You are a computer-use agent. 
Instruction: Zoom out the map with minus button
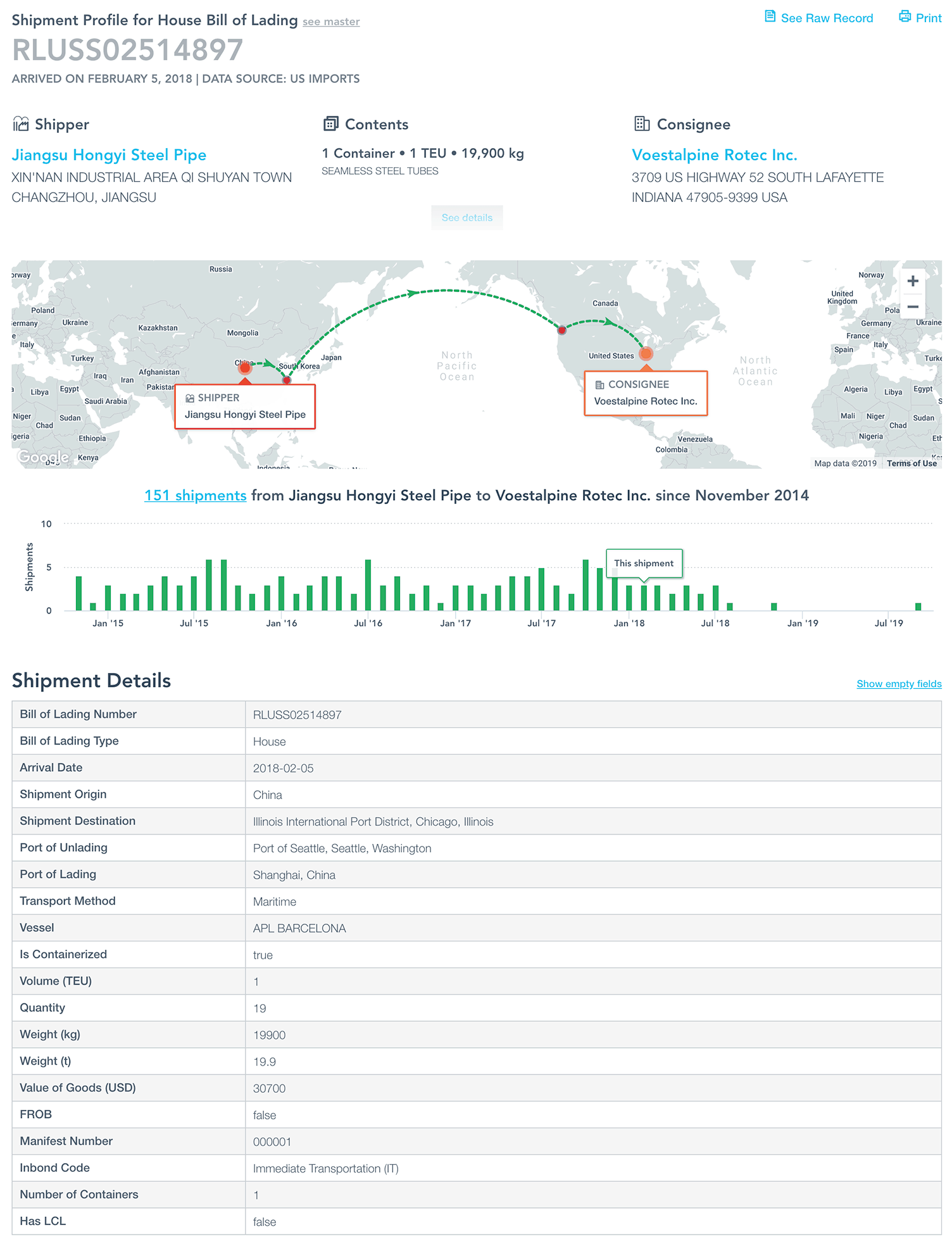click(x=912, y=307)
